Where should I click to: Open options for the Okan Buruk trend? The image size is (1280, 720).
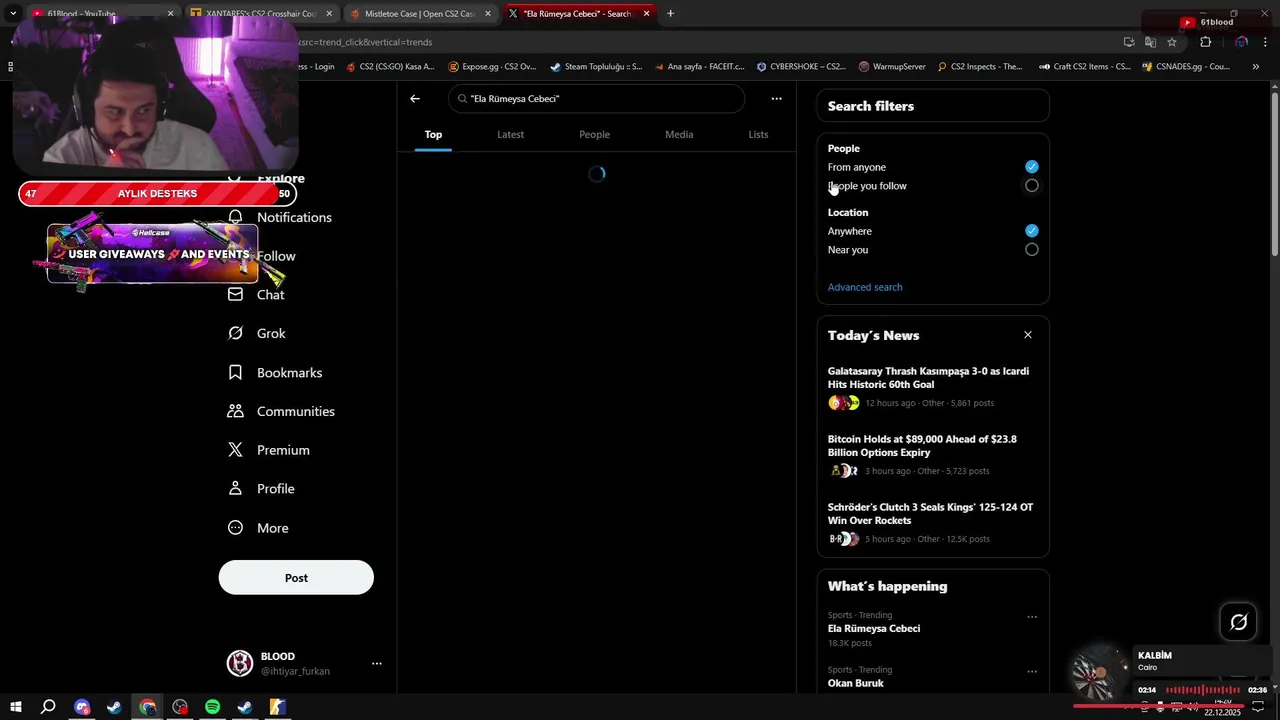coord(1032,671)
